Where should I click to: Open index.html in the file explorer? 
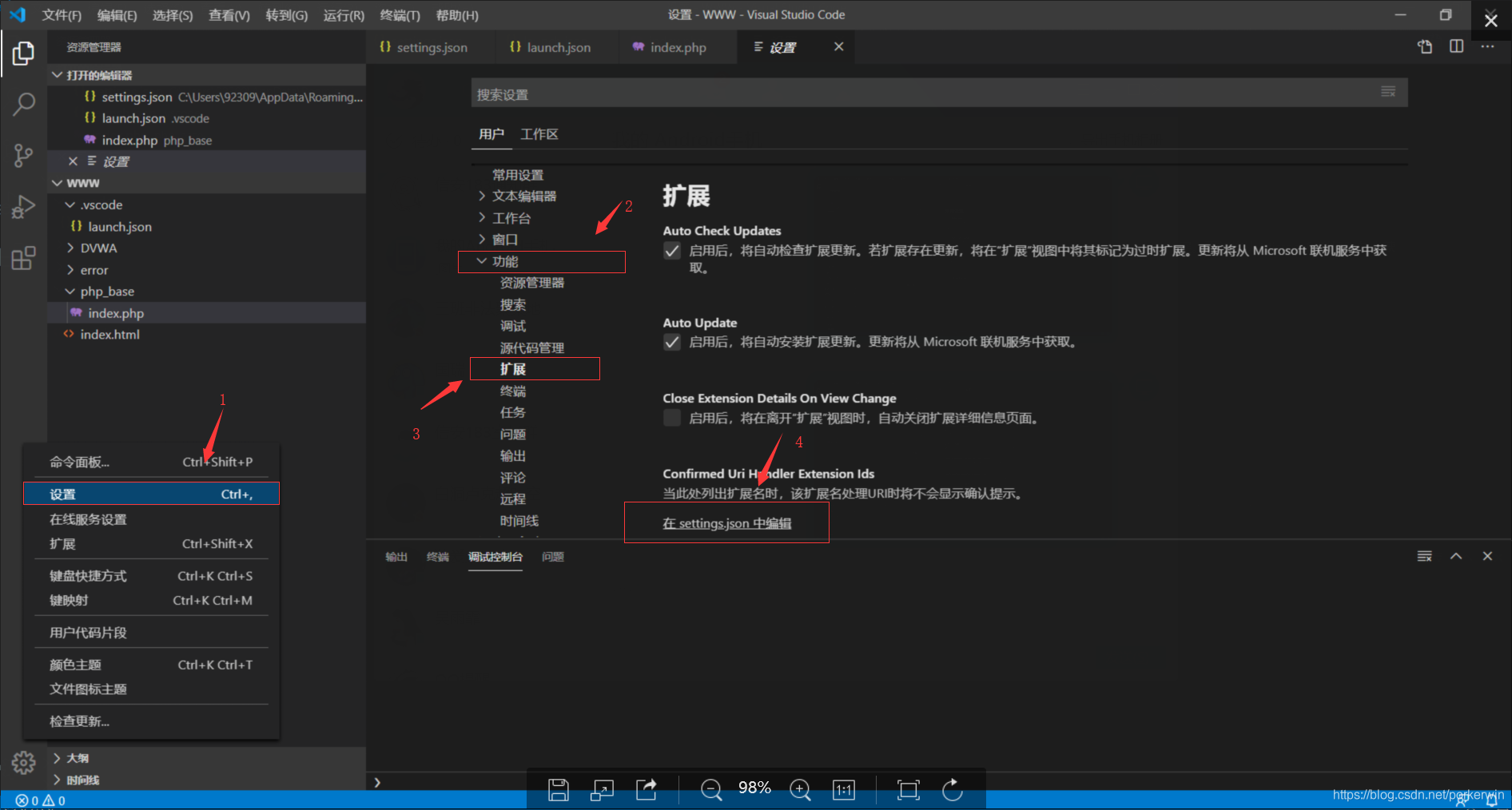click(110, 335)
